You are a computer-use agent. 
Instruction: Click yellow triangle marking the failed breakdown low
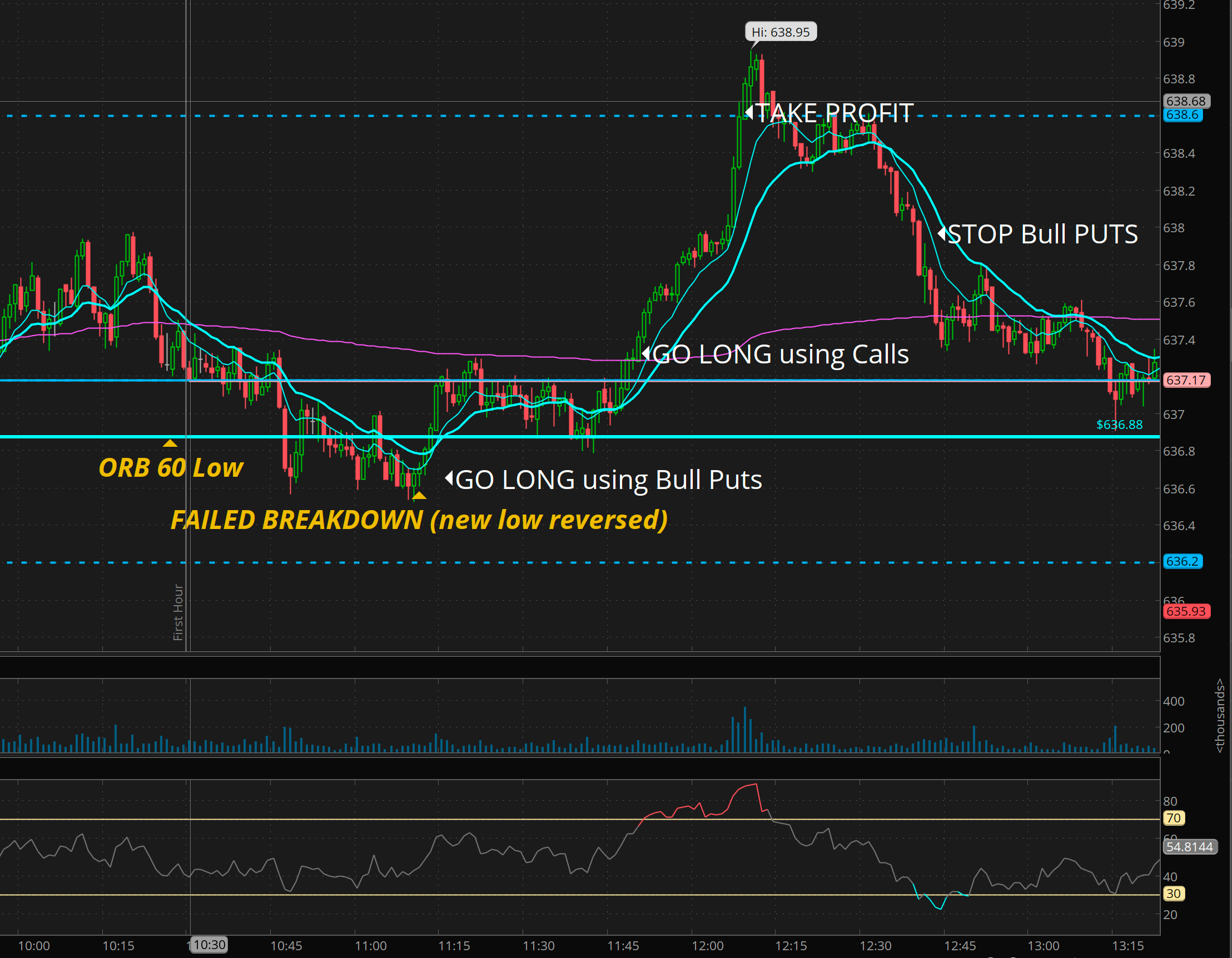click(419, 496)
